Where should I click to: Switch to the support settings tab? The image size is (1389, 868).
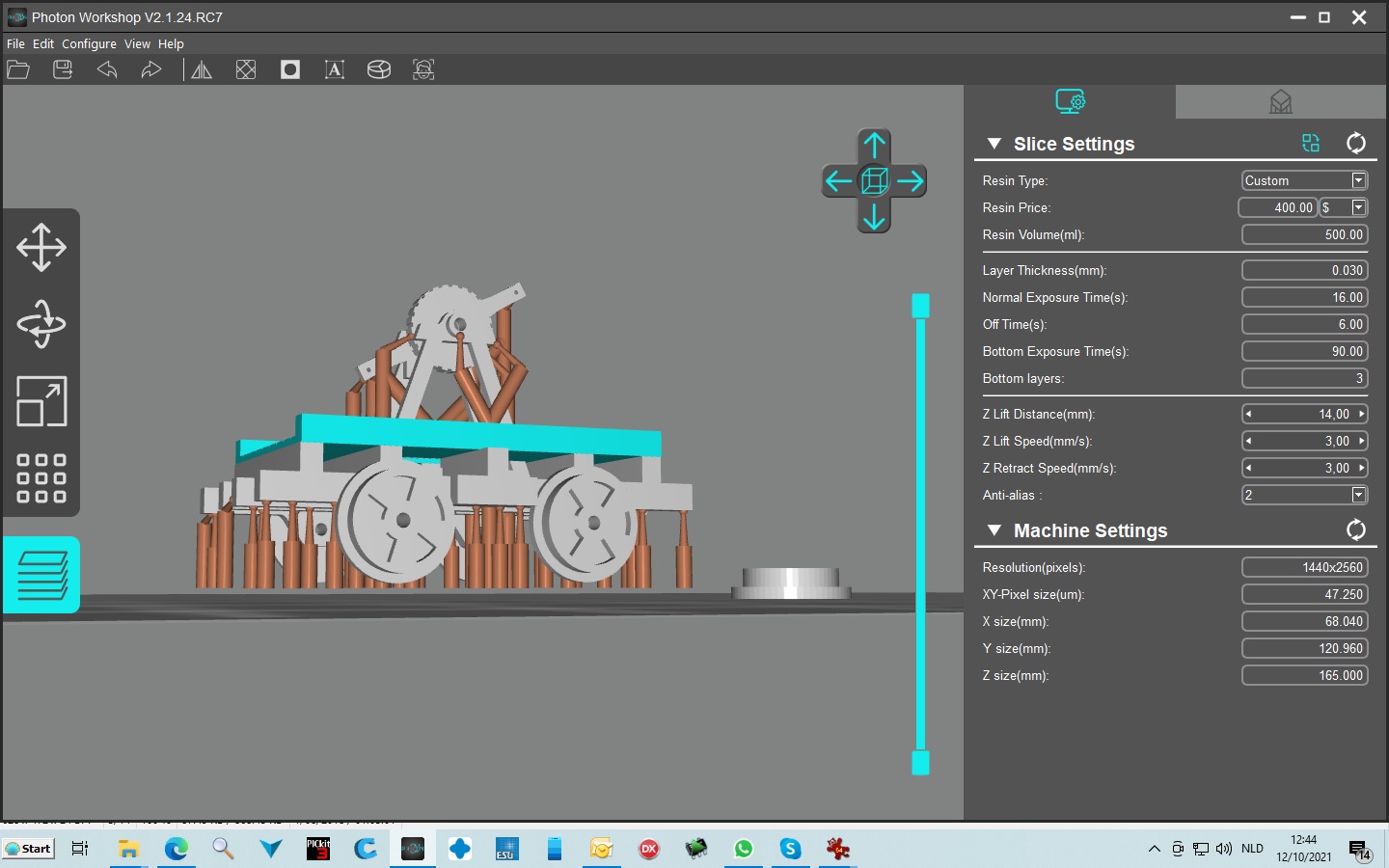point(1281,101)
